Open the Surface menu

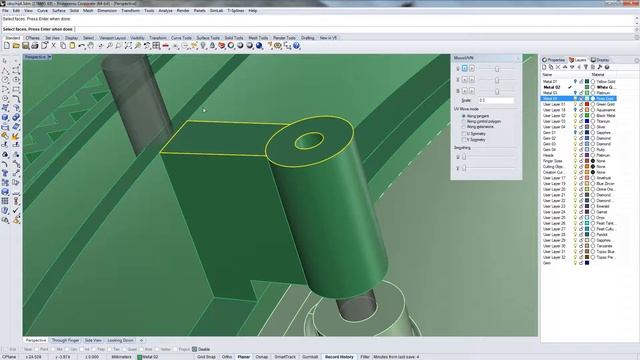(x=59, y=11)
